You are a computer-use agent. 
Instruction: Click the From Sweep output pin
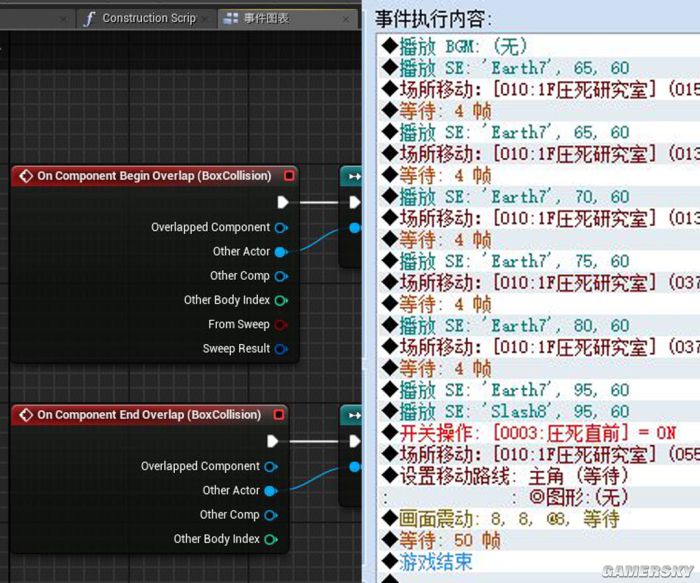[x=281, y=325]
